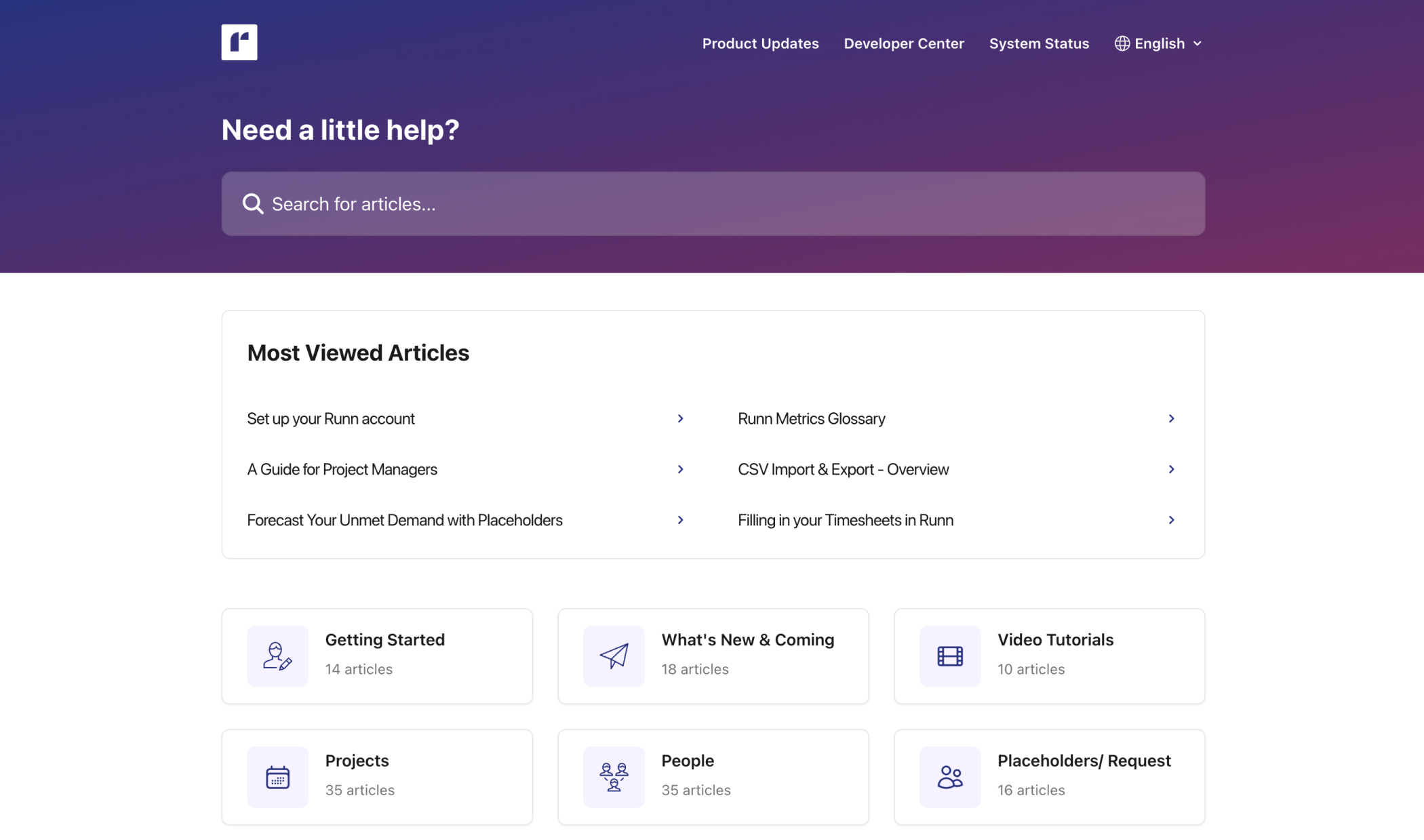This screenshot has width=1424, height=840.
Task: Click chevron beside CSV Import & Export
Action: tap(1171, 469)
